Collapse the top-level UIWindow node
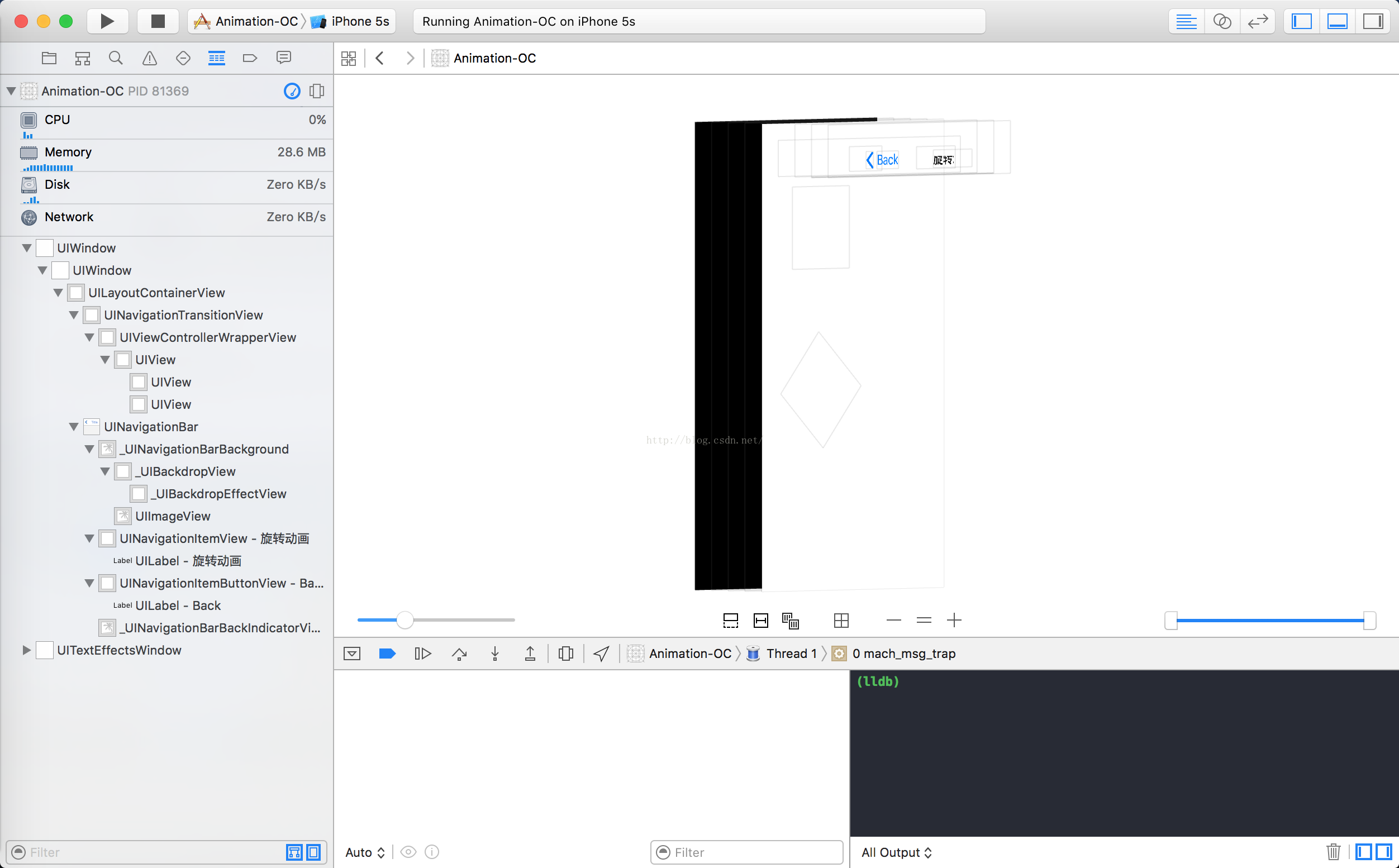The image size is (1399, 868). (26, 248)
